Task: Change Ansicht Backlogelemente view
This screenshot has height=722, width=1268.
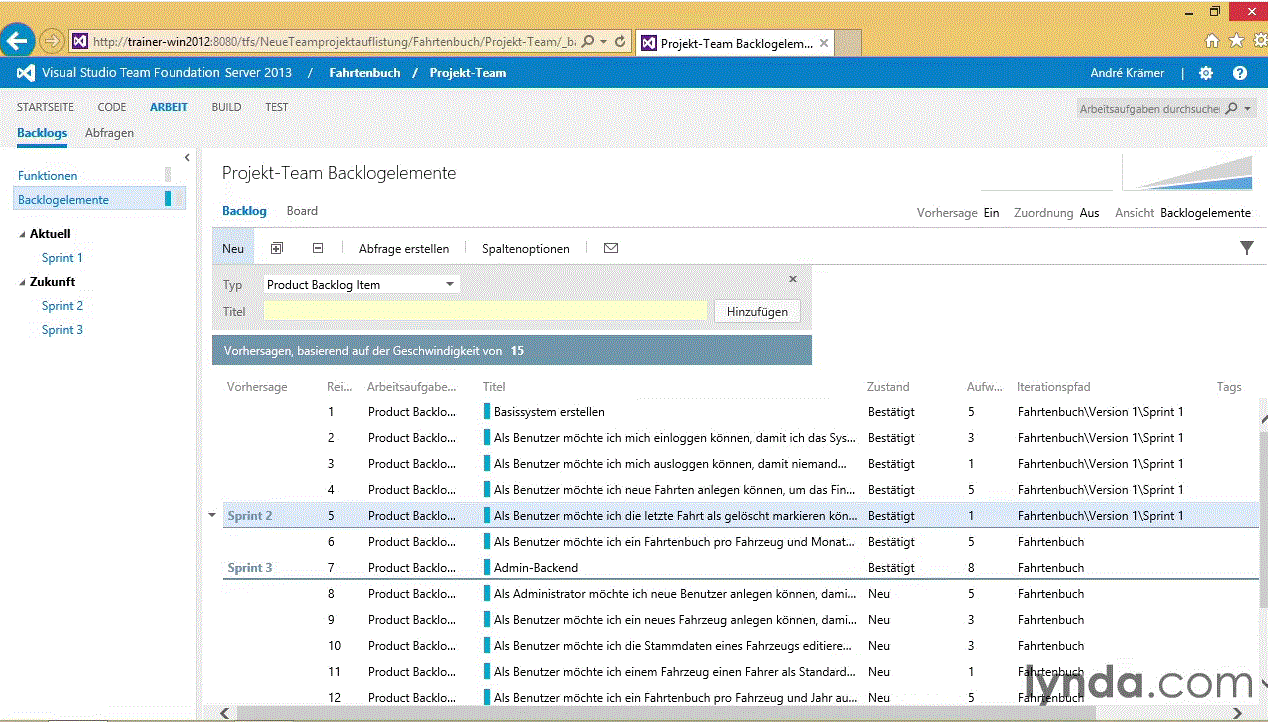Action: click(1205, 212)
